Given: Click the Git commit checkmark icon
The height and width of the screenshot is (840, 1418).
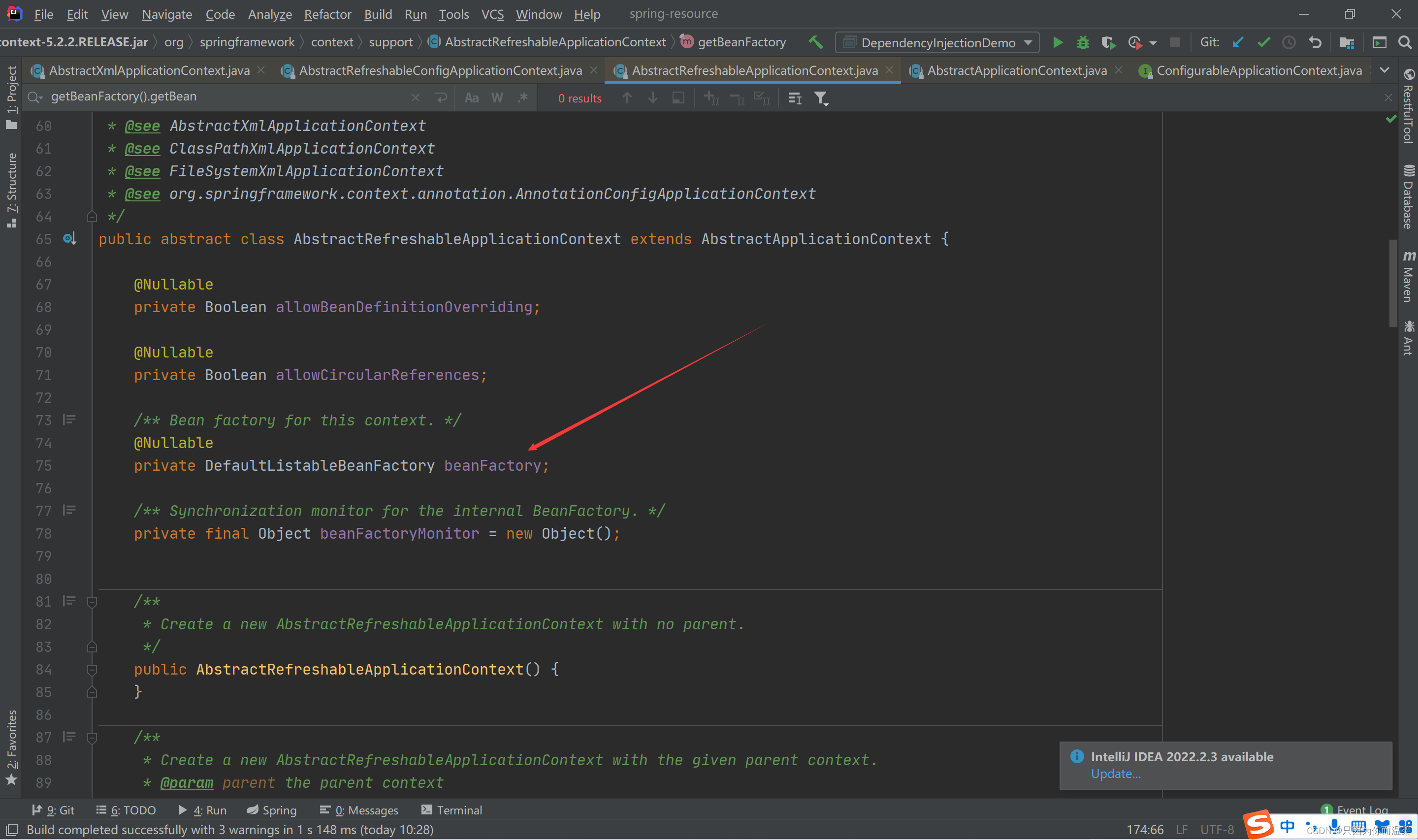Looking at the screenshot, I should click(1263, 42).
